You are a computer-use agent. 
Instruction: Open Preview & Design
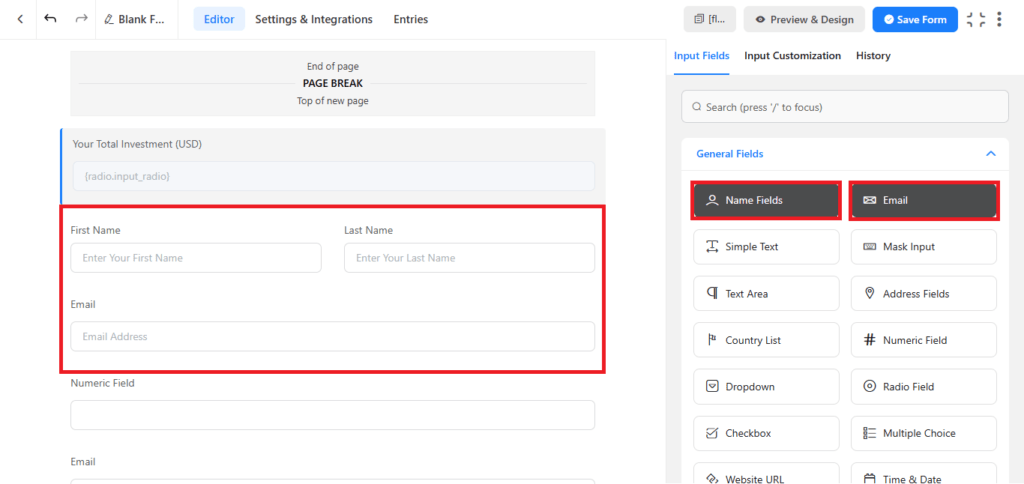[x=804, y=20]
